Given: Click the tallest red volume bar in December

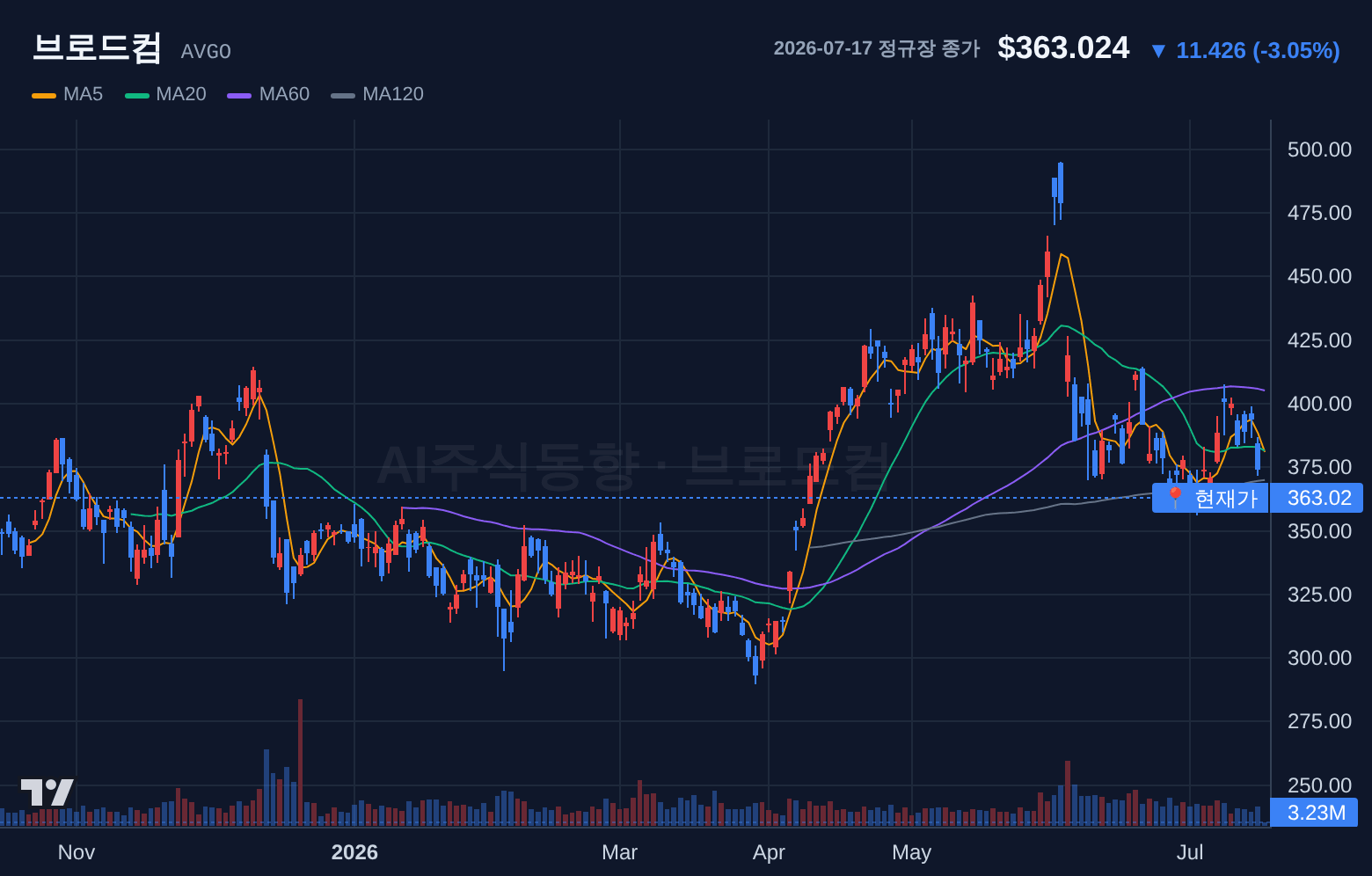Looking at the screenshot, I should pyautogui.click(x=300, y=763).
